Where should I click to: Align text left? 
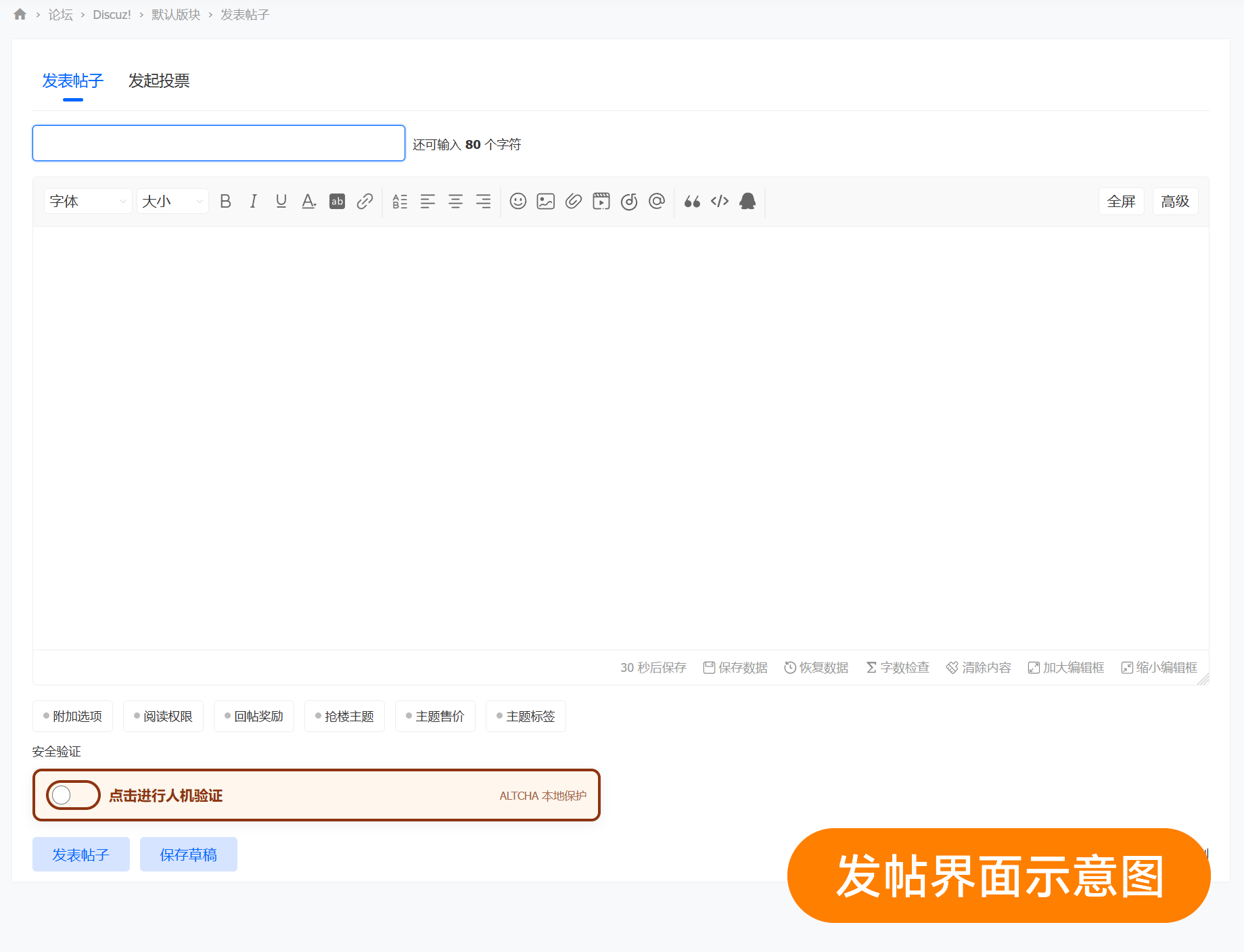tap(428, 201)
